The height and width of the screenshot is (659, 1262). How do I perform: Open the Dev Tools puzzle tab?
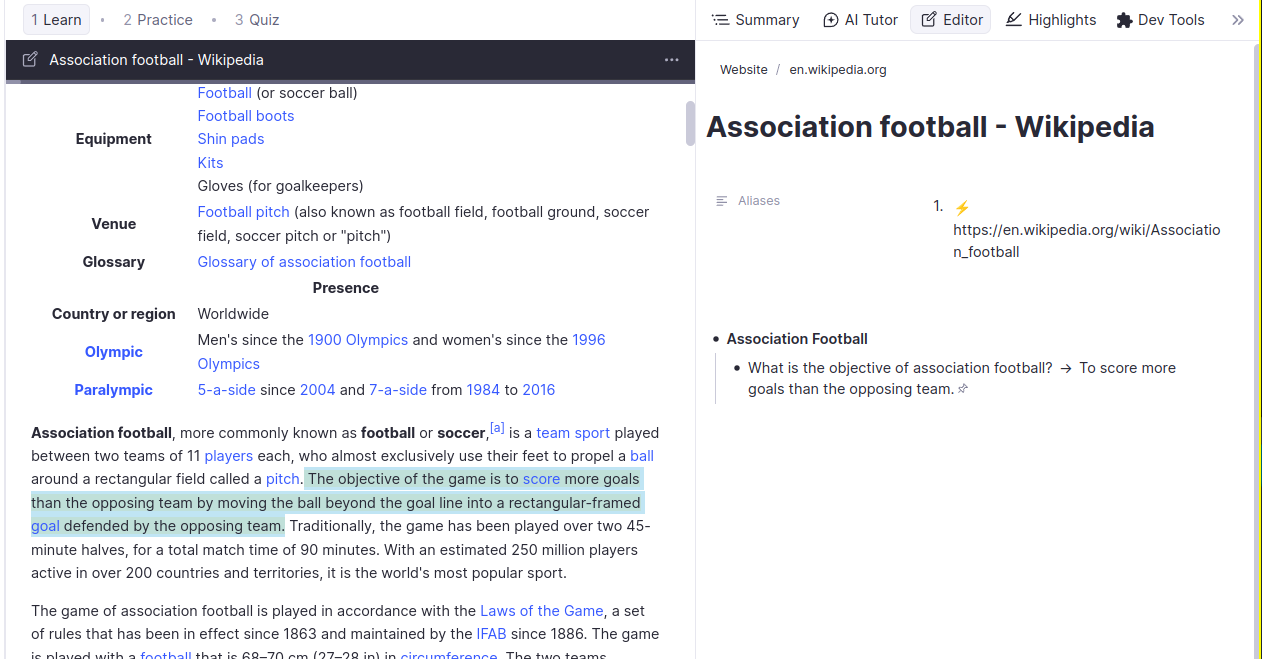(x=1160, y=20)
